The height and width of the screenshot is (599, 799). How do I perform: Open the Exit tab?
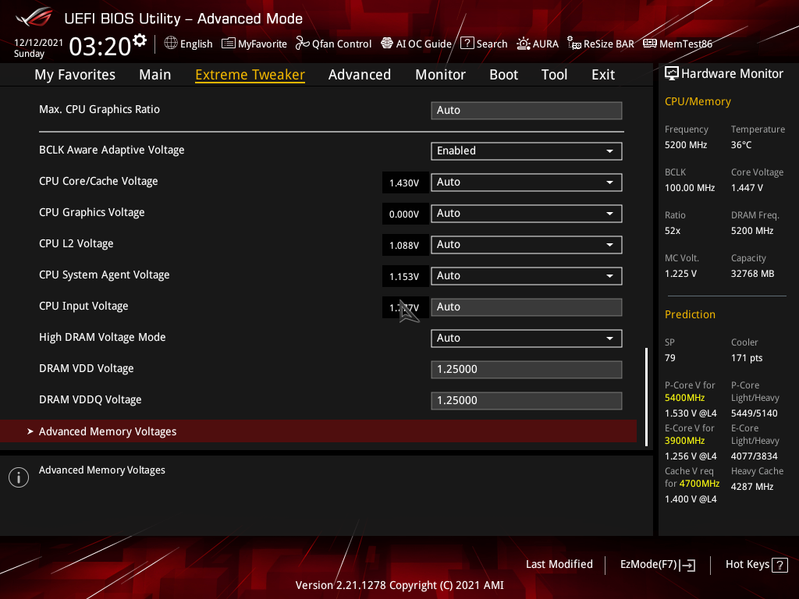coord(603,74)
